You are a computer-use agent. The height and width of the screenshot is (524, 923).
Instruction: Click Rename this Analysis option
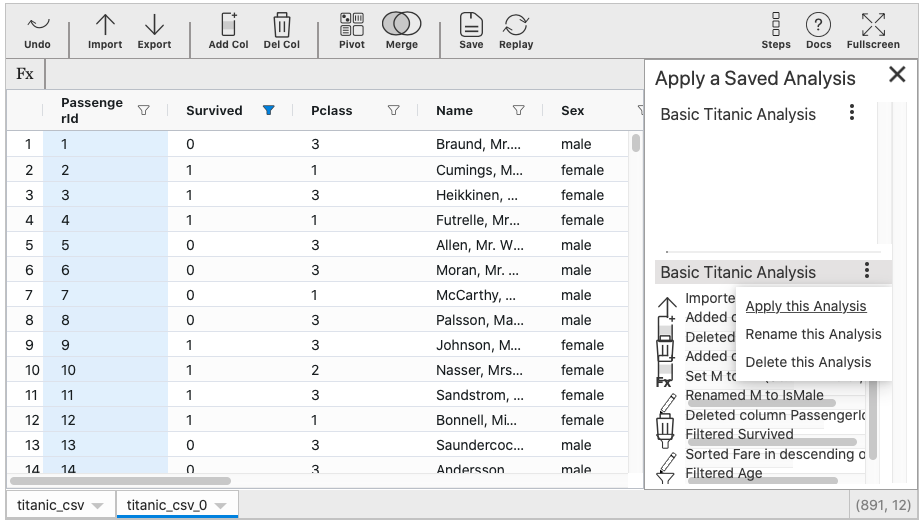click(x=813, y=334)
